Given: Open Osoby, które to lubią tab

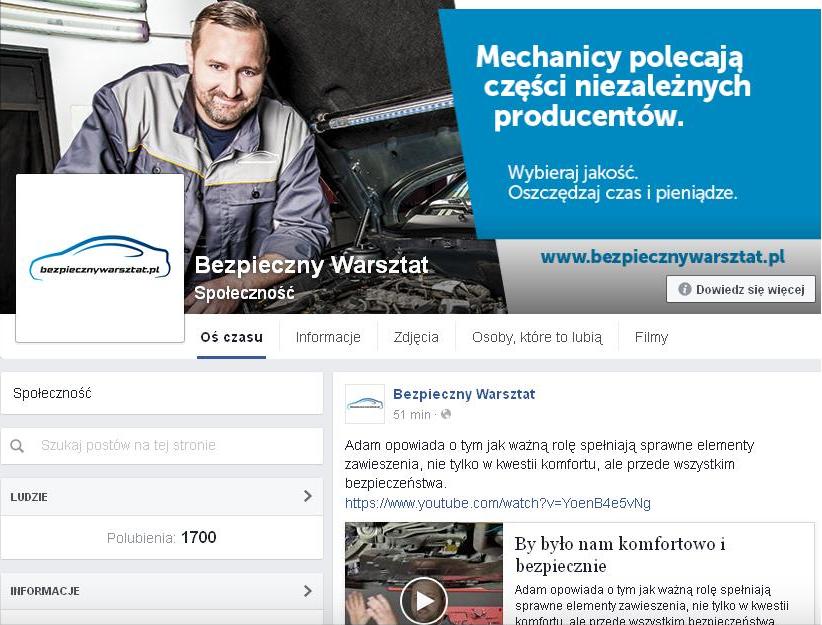Looking at the screenshot, I should tap(537, 337).
